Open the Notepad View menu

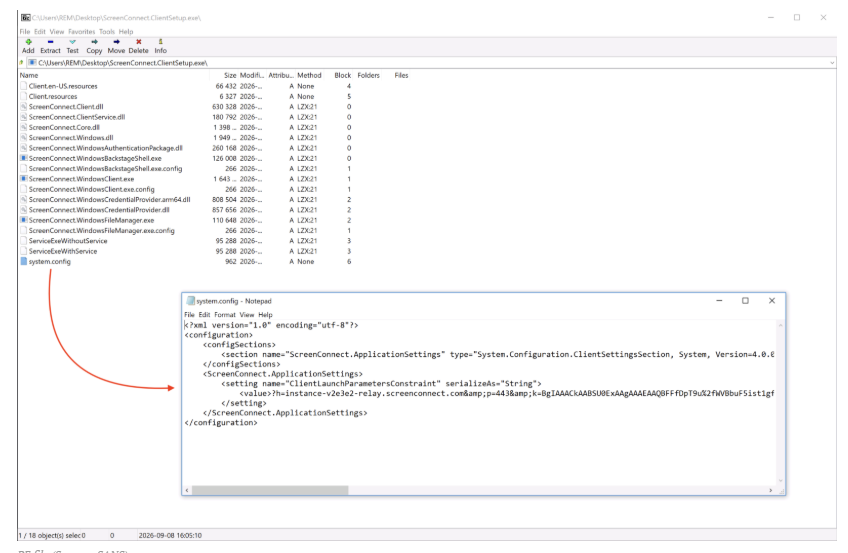[247, 315]
